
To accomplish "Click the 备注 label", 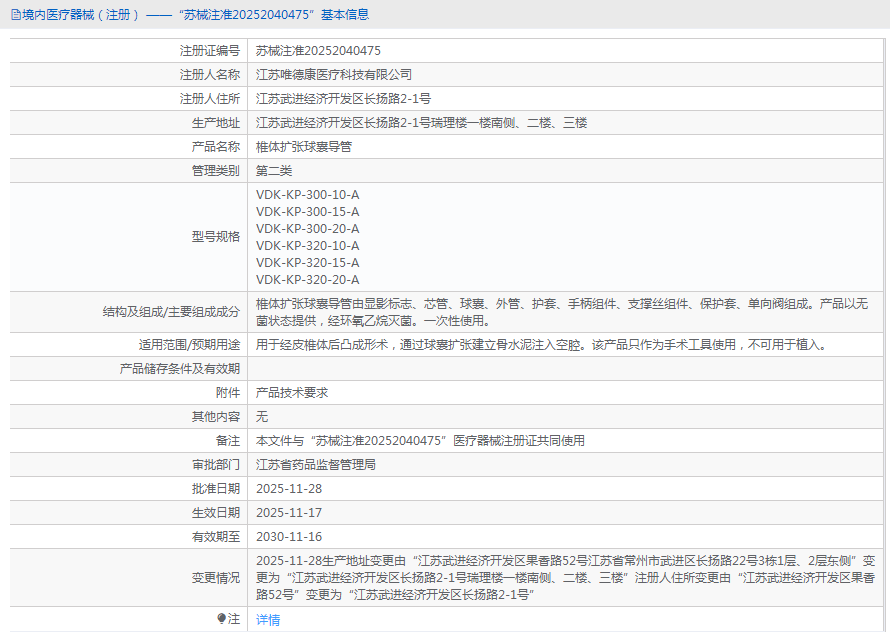I will [228, 441].
